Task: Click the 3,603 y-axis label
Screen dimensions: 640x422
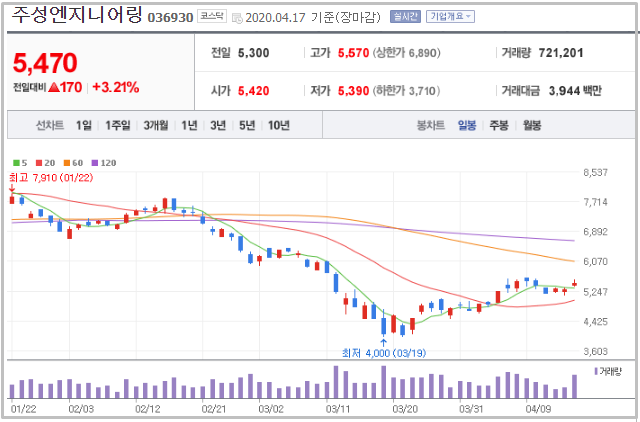Action: click(596, 351)
